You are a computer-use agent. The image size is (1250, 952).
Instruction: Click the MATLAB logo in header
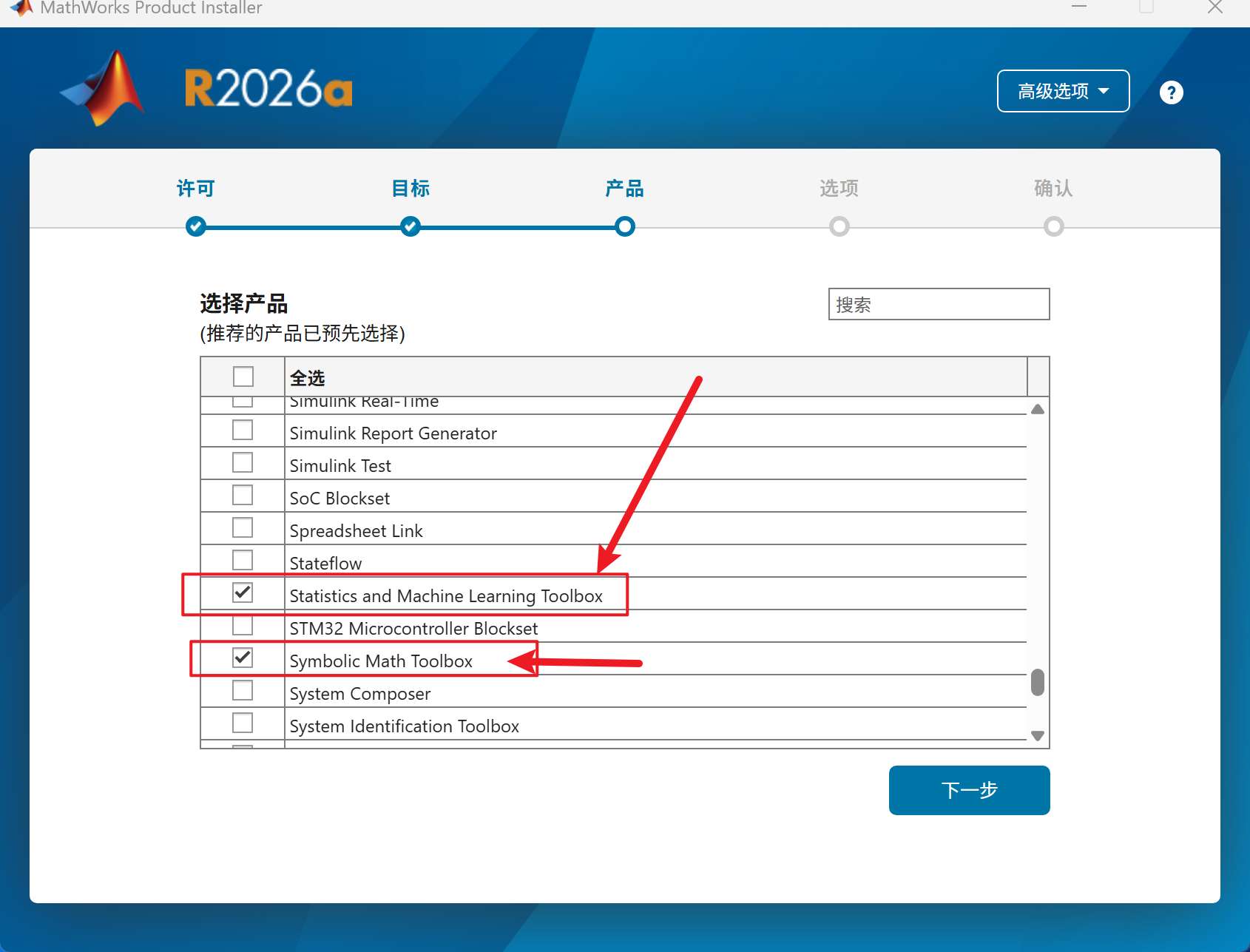click(x=102, y=88)
